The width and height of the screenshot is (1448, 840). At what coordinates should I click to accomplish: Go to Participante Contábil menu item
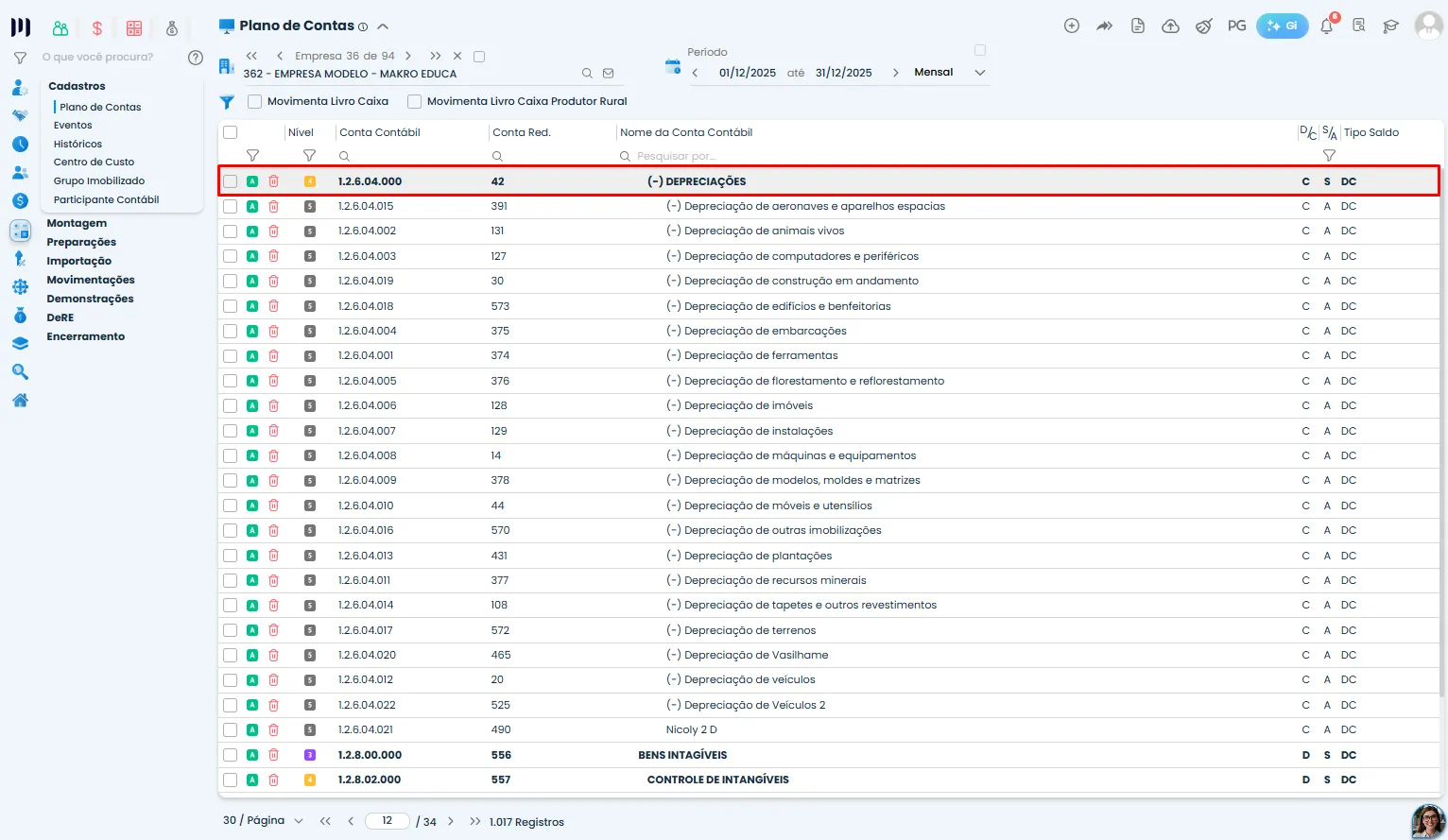[107, 199]
